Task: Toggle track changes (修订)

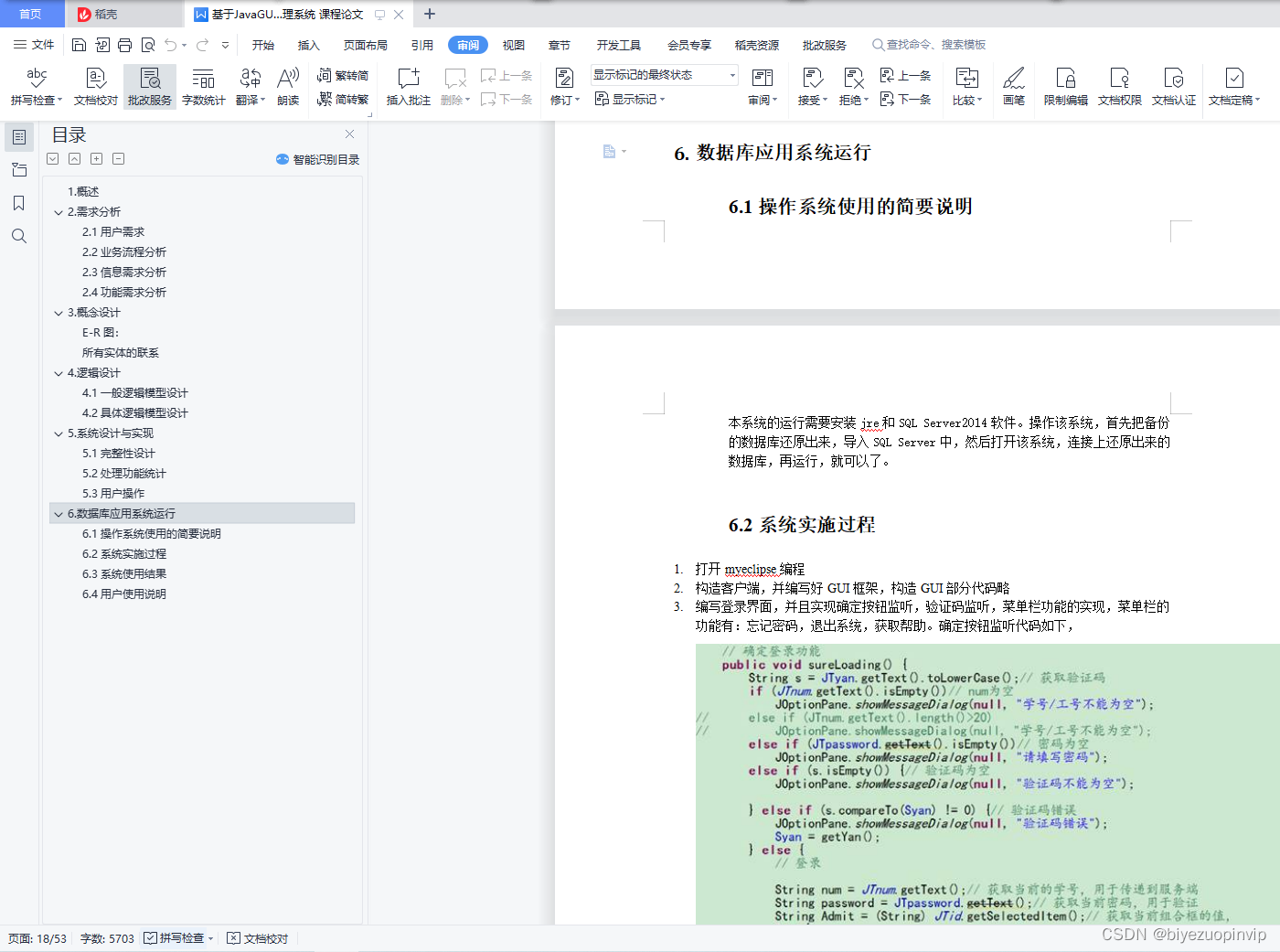Action: click(x=565, y=87)
